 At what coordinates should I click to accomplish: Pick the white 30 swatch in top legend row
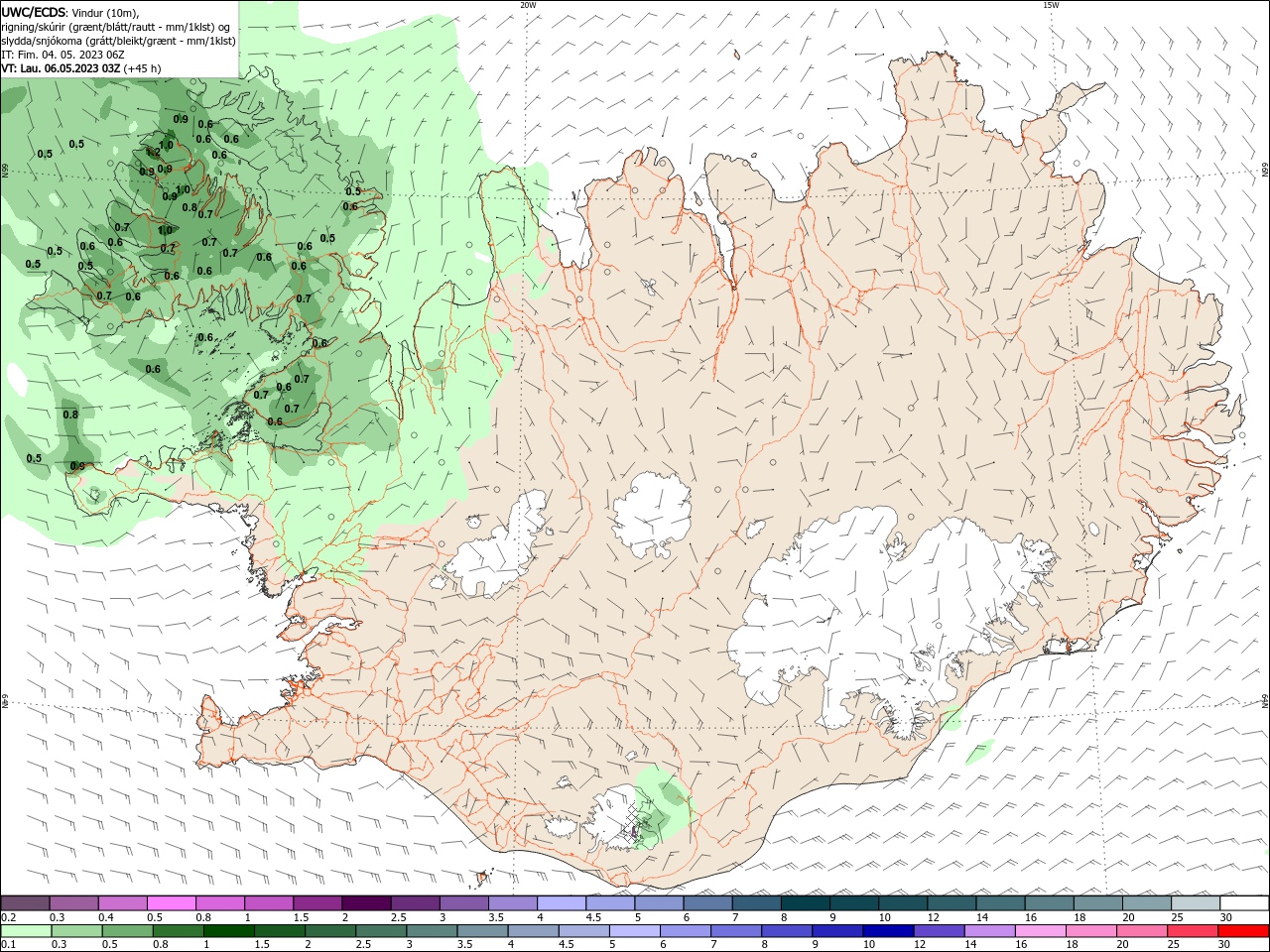point(1244,903)
